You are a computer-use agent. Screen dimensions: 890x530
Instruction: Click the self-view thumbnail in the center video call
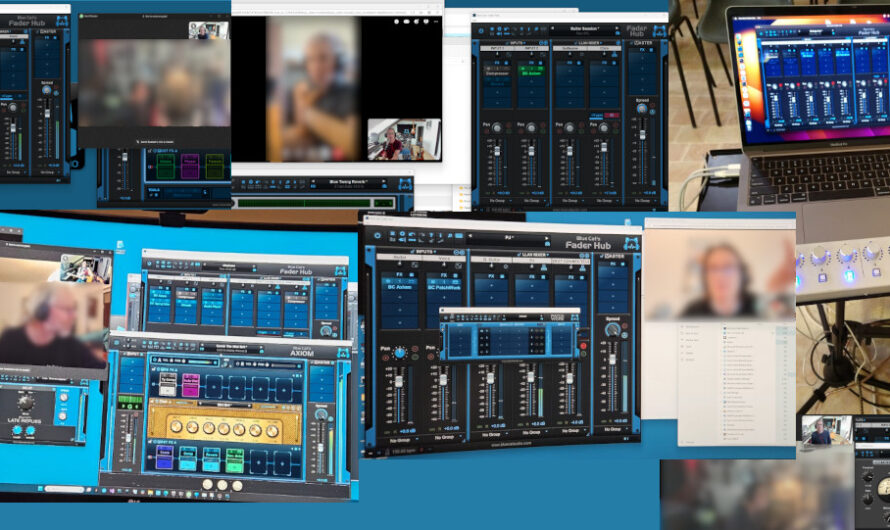pos(404,139)
